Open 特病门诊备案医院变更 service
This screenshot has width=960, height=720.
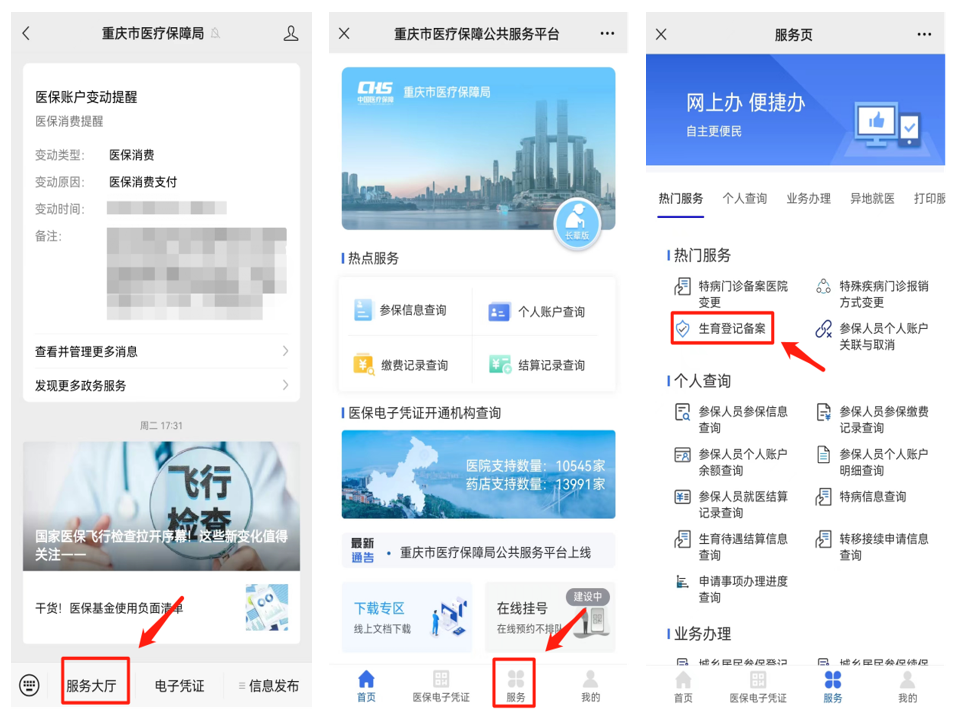tap(731, 294)
